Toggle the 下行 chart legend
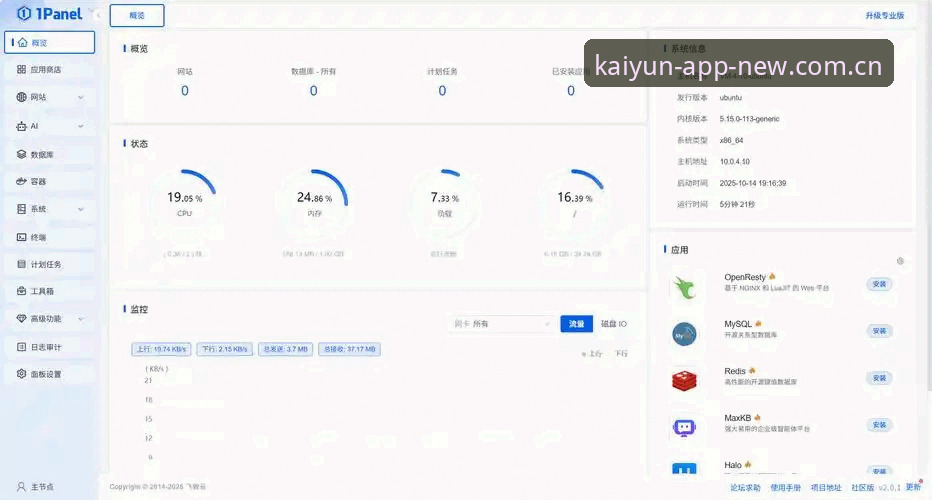The width and height of the screenshot is (932, 500). (621, 354)
